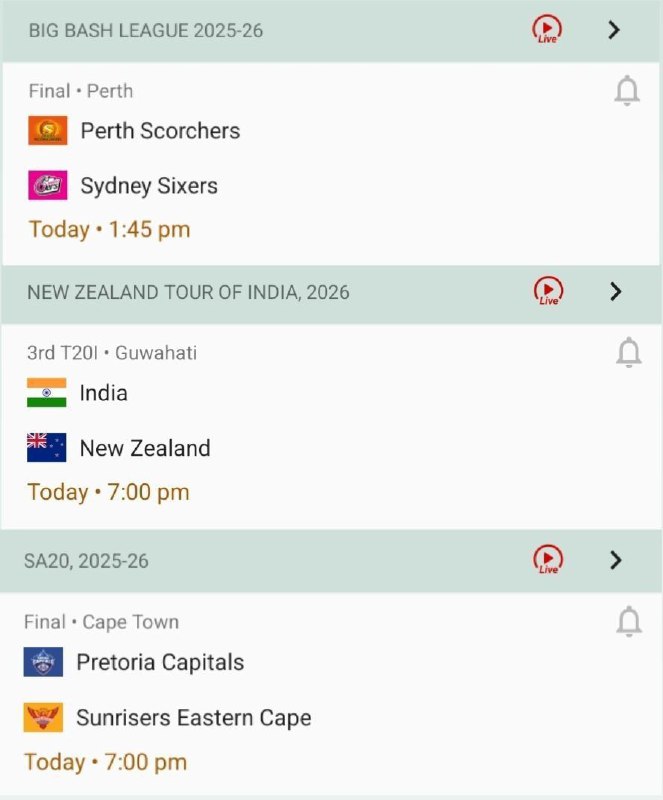The width and height of the screenshot is (663, 800).
Task: Click the India flag icon
Action: click(x=47, y=393)
